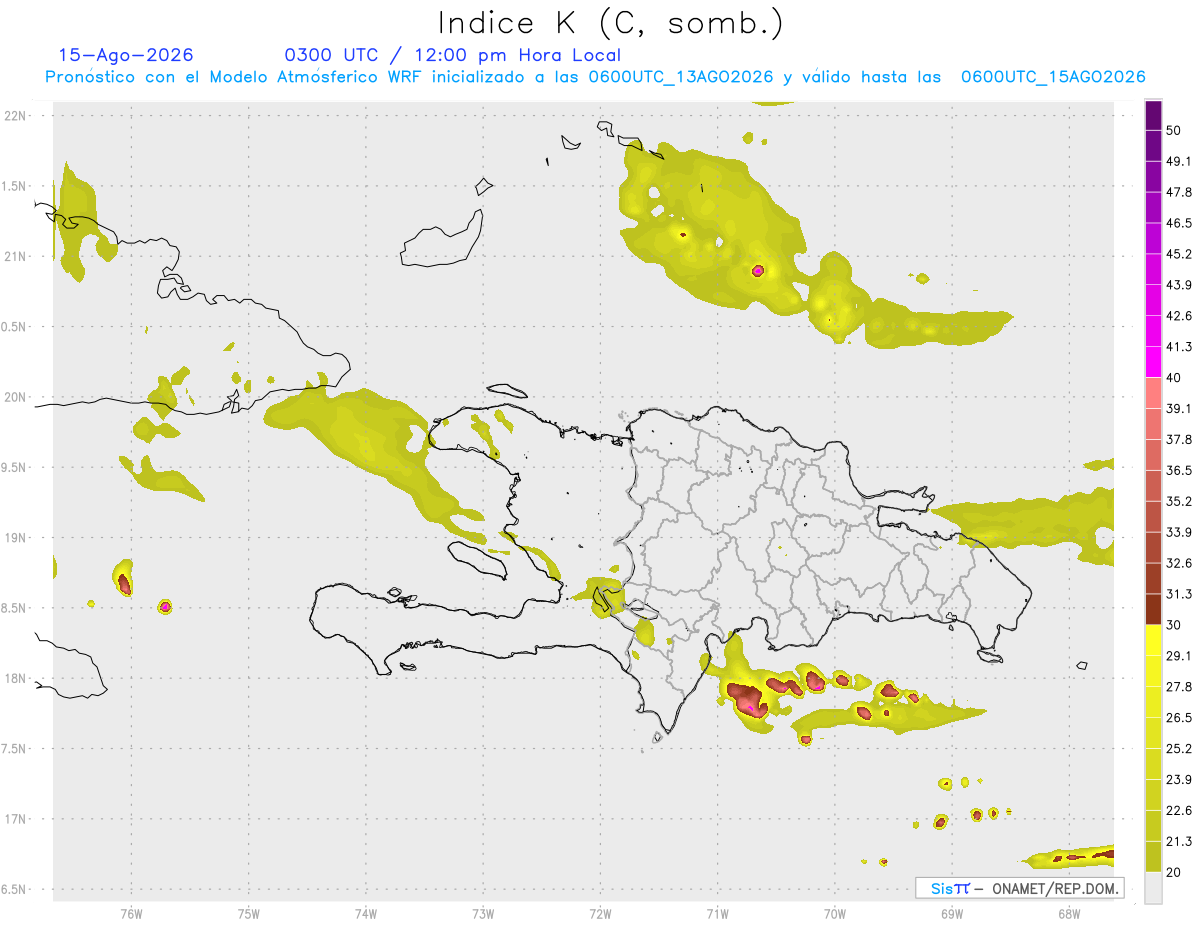Click the '71W' longitude axis label
Image resolution: width=1200 pixels, height=927 pixels.
717,914
